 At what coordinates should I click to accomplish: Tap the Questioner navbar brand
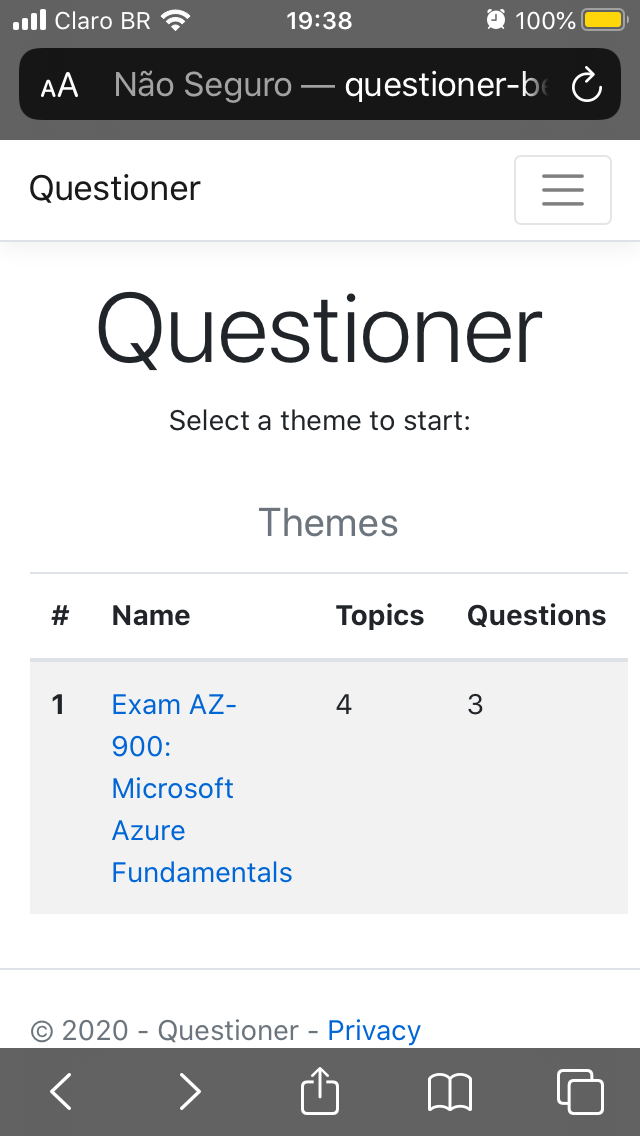point(115,188)
